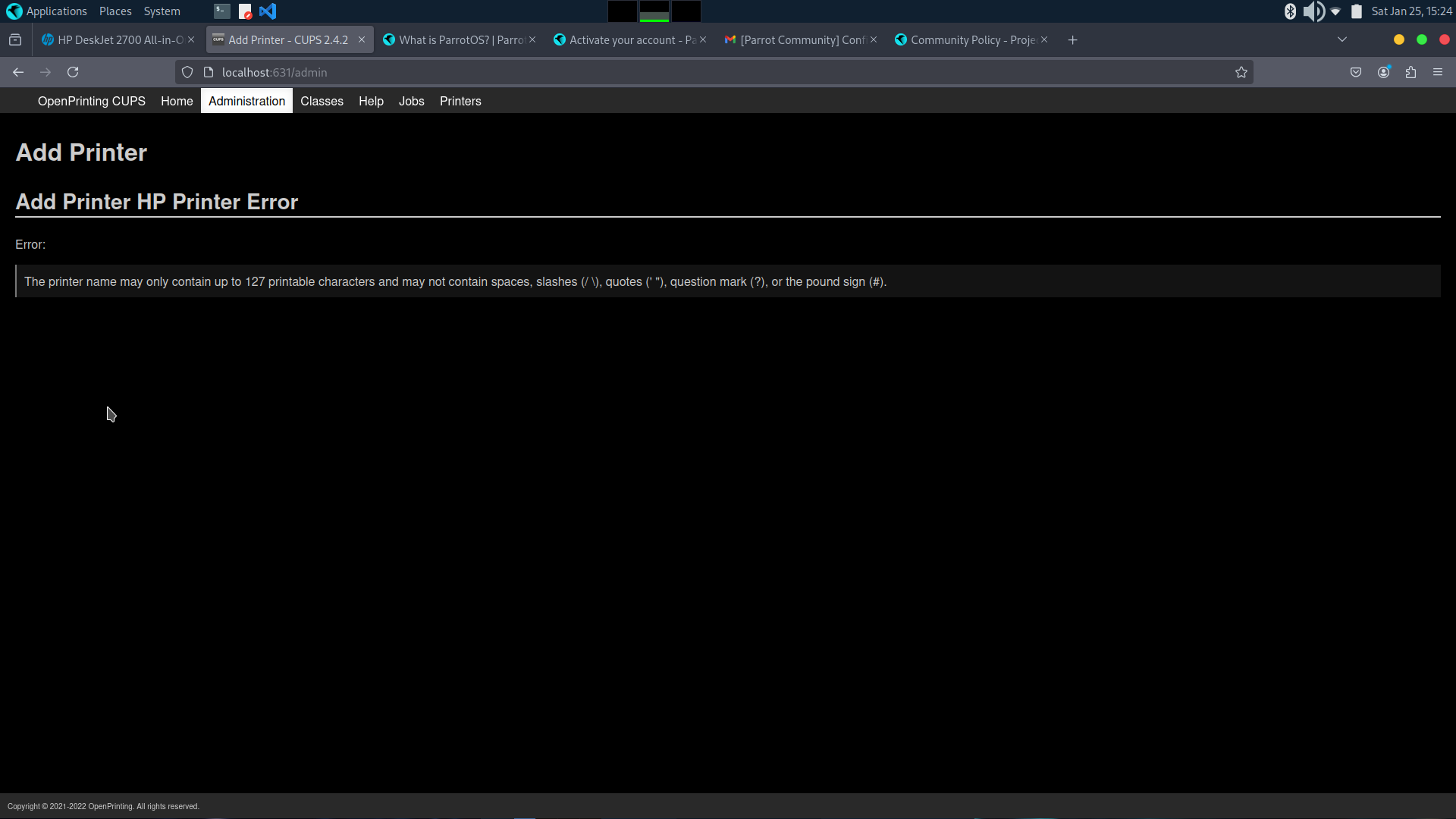
Task: Go back to previous page
Action: [x=18, y=73]
